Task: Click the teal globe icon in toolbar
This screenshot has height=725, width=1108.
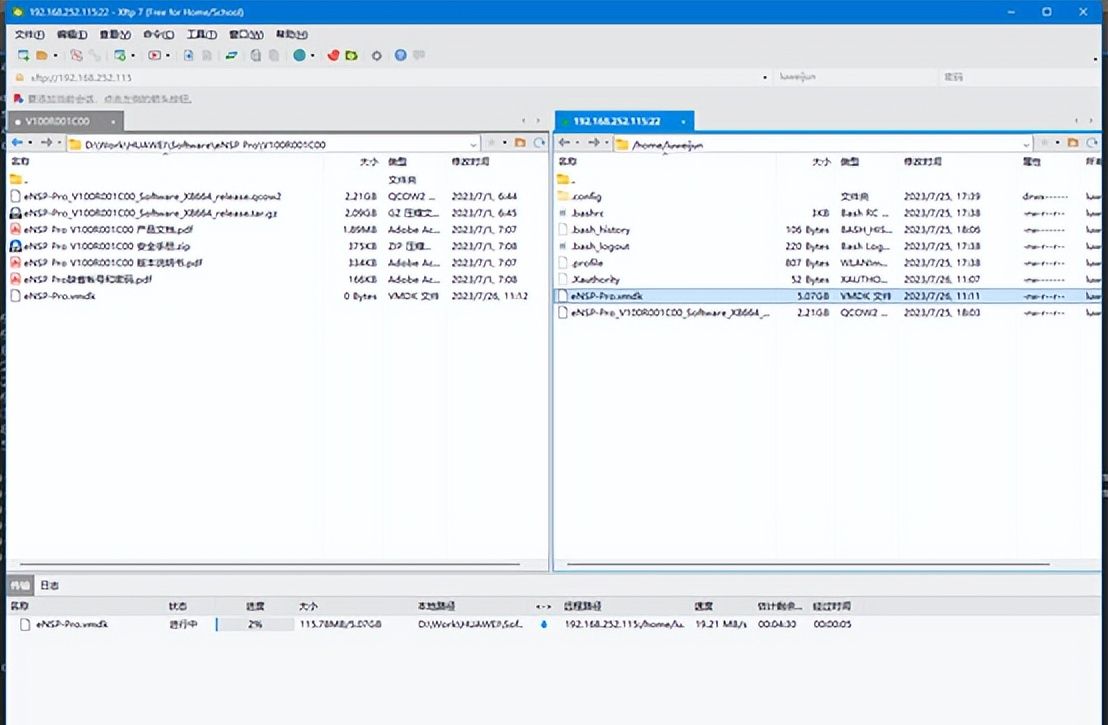Action: click(x=299, y=56)
